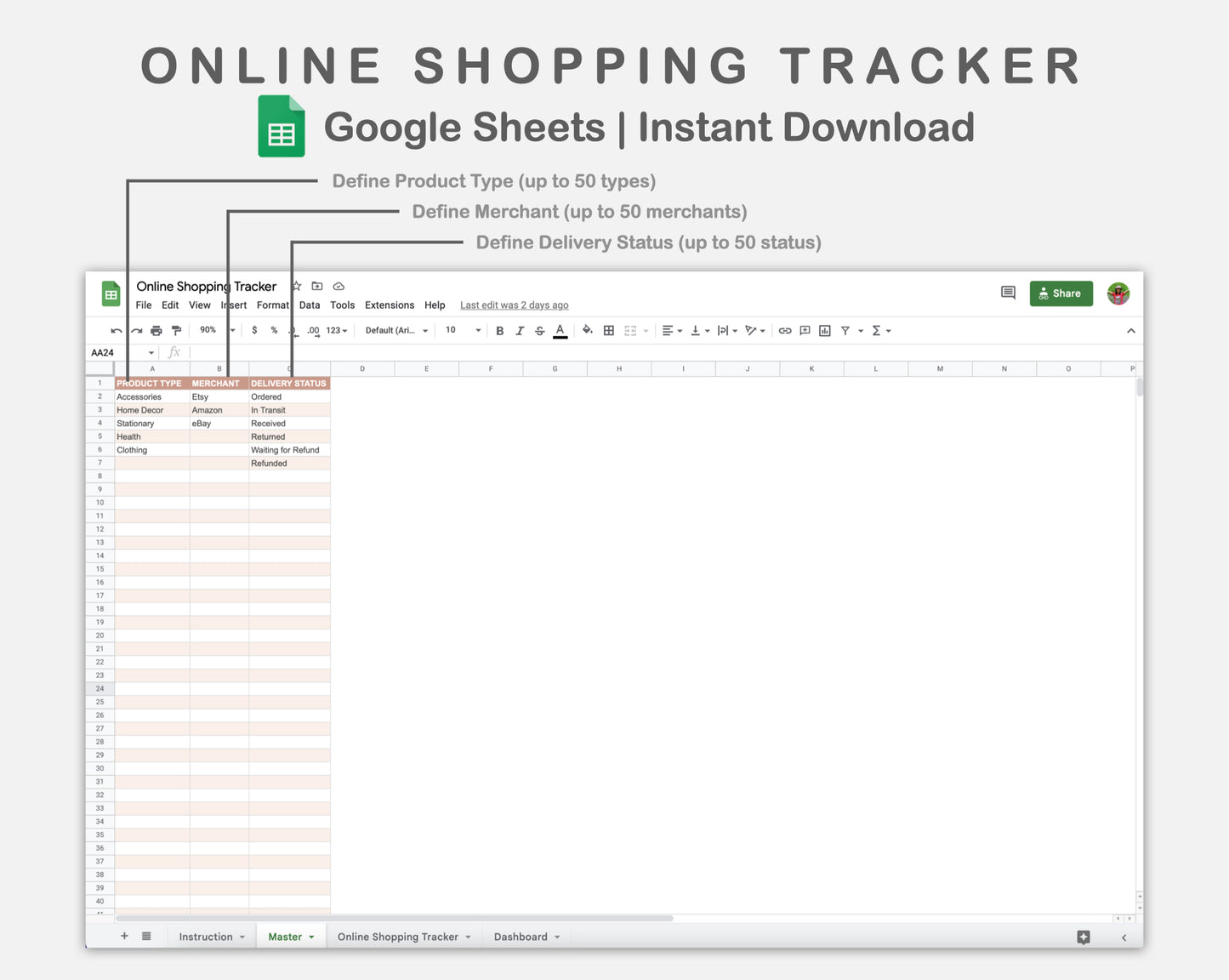Screen dimensions: 1229x980
Task: Open the text color picker
Action: (560, 330)
